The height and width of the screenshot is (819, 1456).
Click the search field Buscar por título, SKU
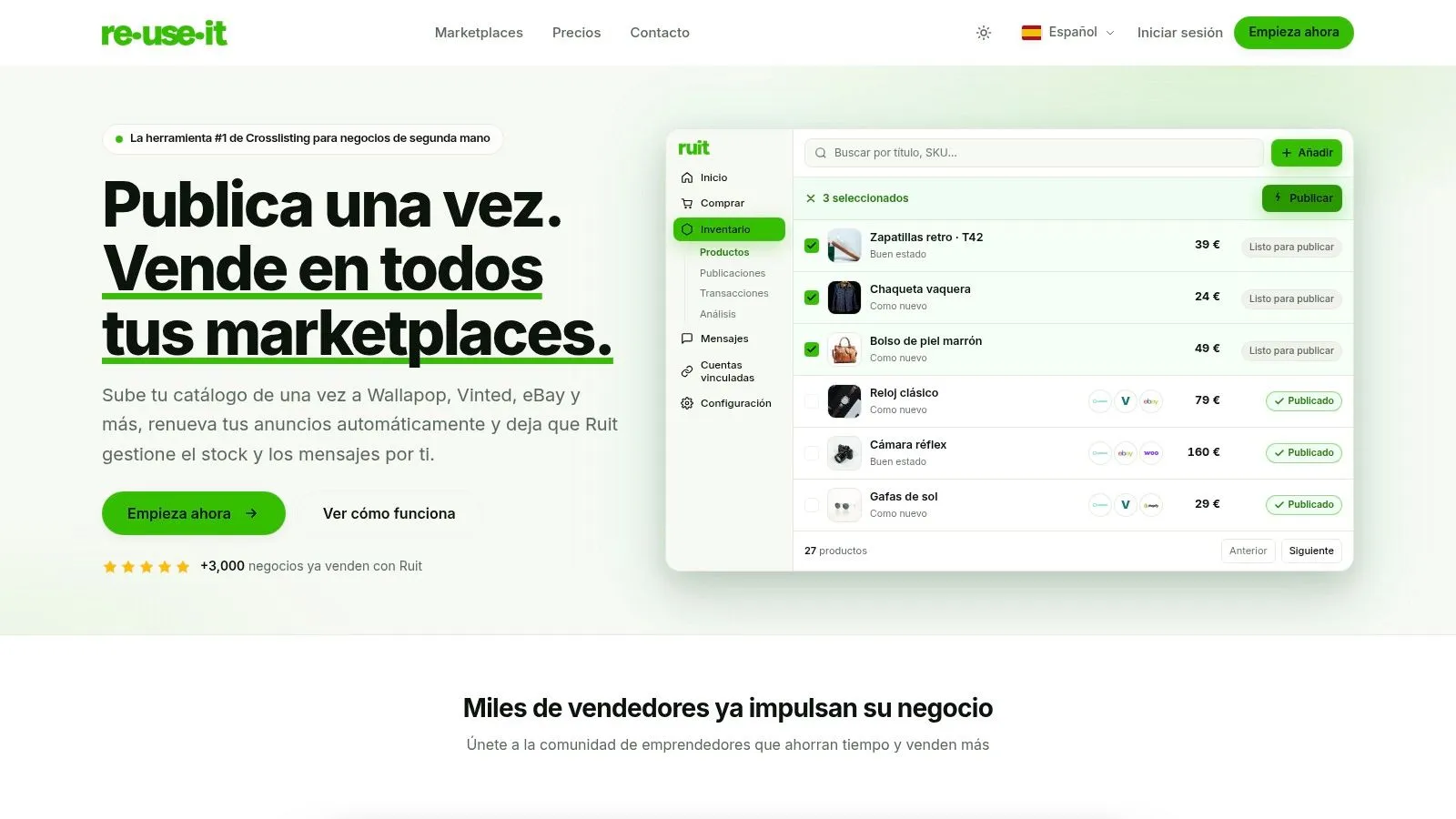point(1034,153)
